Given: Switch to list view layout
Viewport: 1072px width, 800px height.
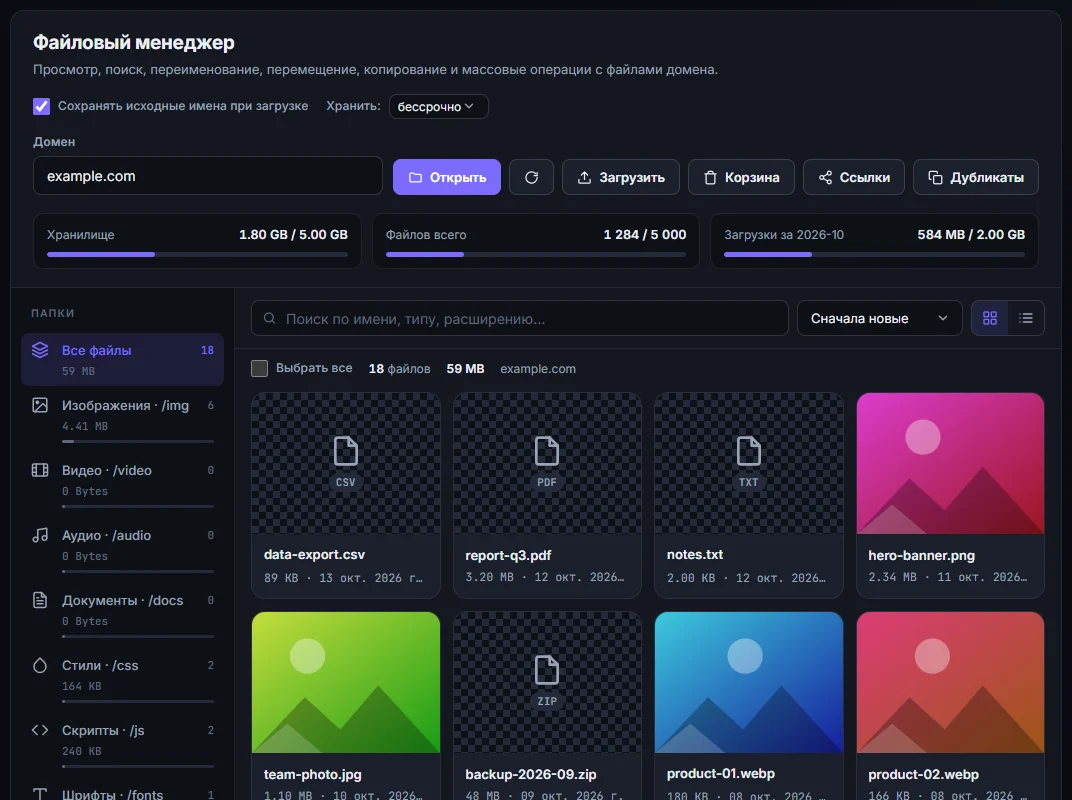Looking at the screenshot, I should (x=1026, y=318).
